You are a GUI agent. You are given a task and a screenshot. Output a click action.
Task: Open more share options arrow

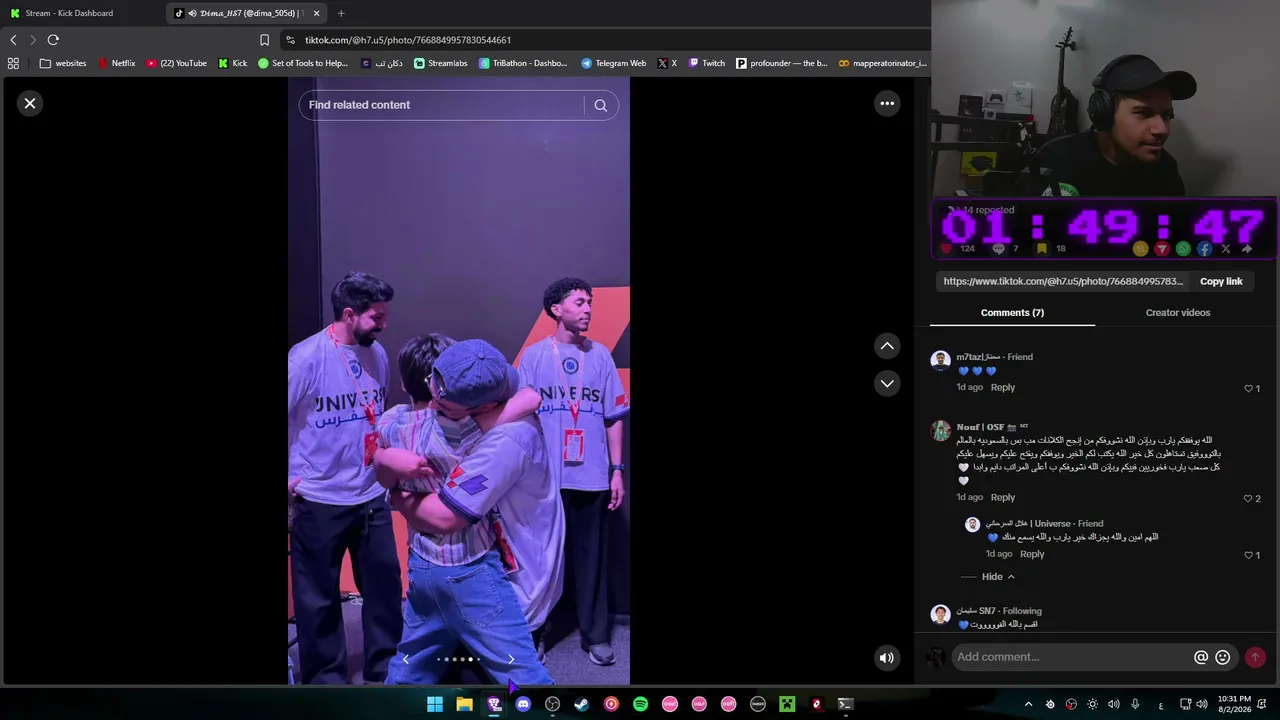(x=1247, y=249)
